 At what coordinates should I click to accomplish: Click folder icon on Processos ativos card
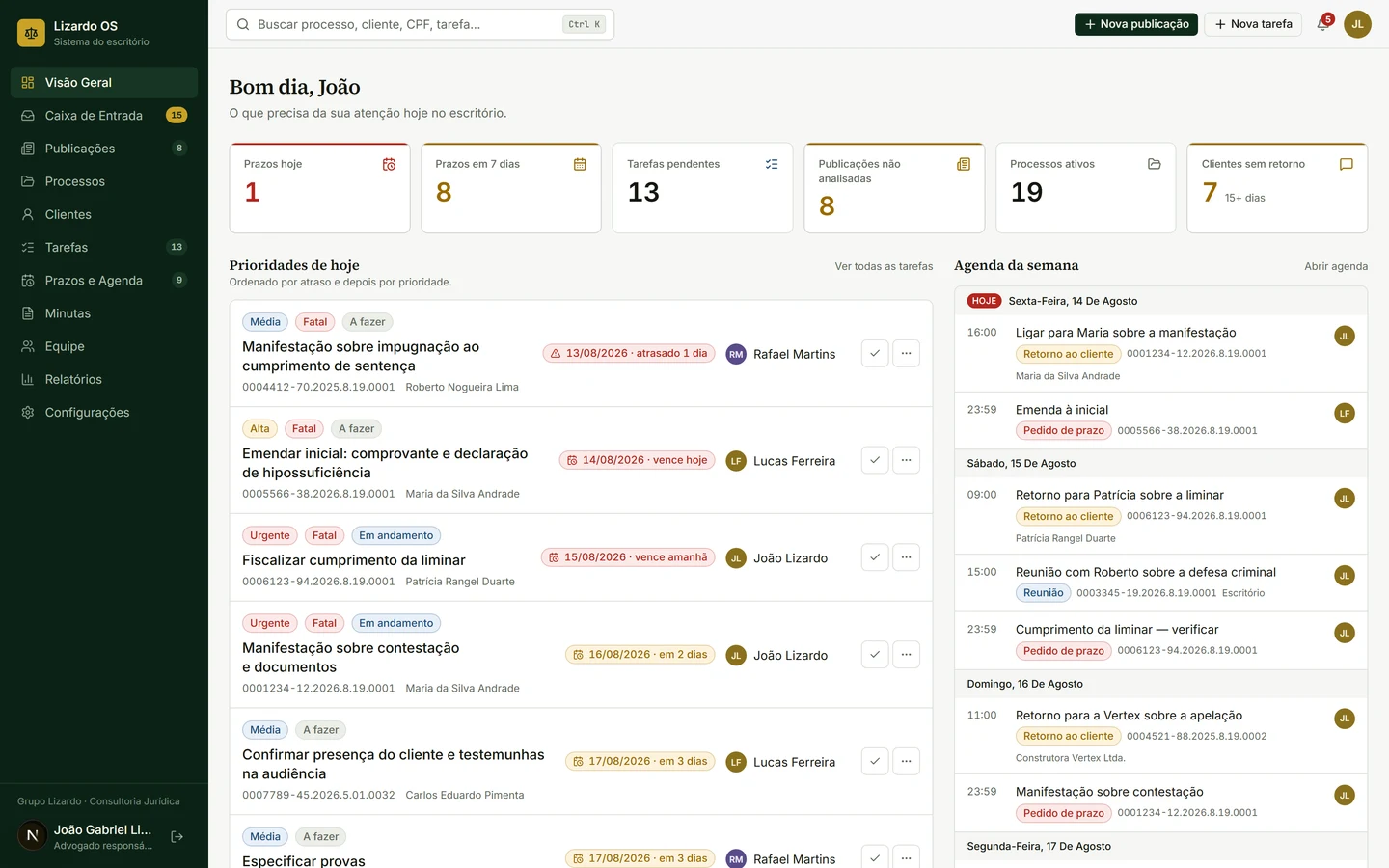pyautogui.click(x=1155, y=164)
